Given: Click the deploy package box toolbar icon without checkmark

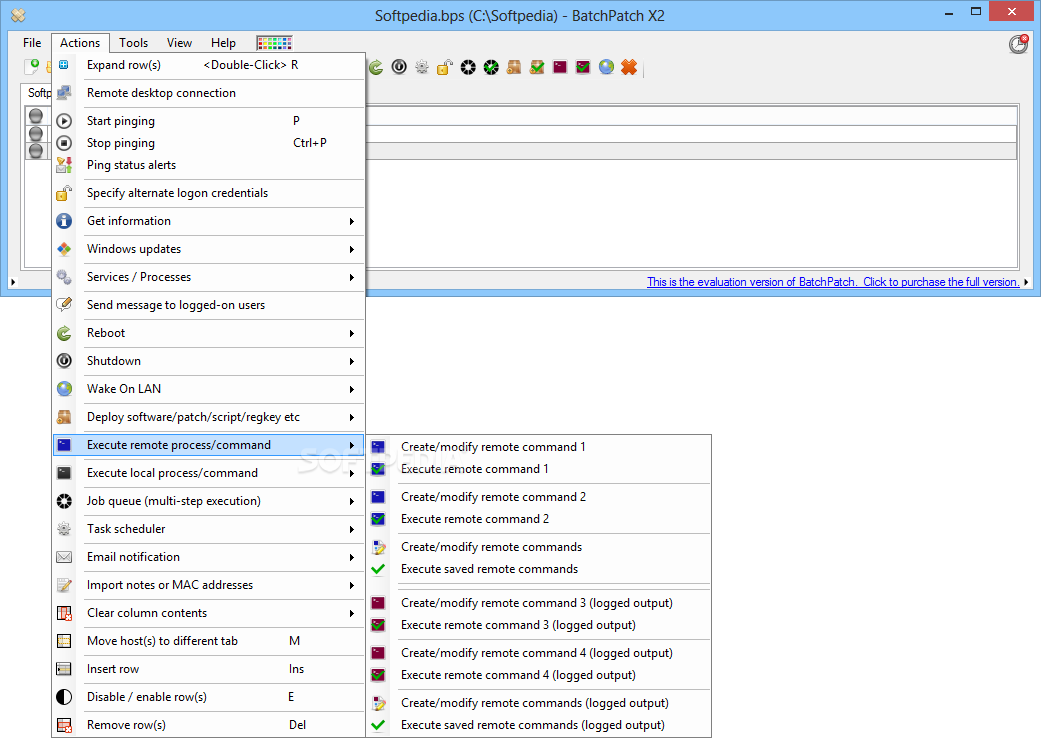Looking at the screenshot, I should [x=514, y=67].
